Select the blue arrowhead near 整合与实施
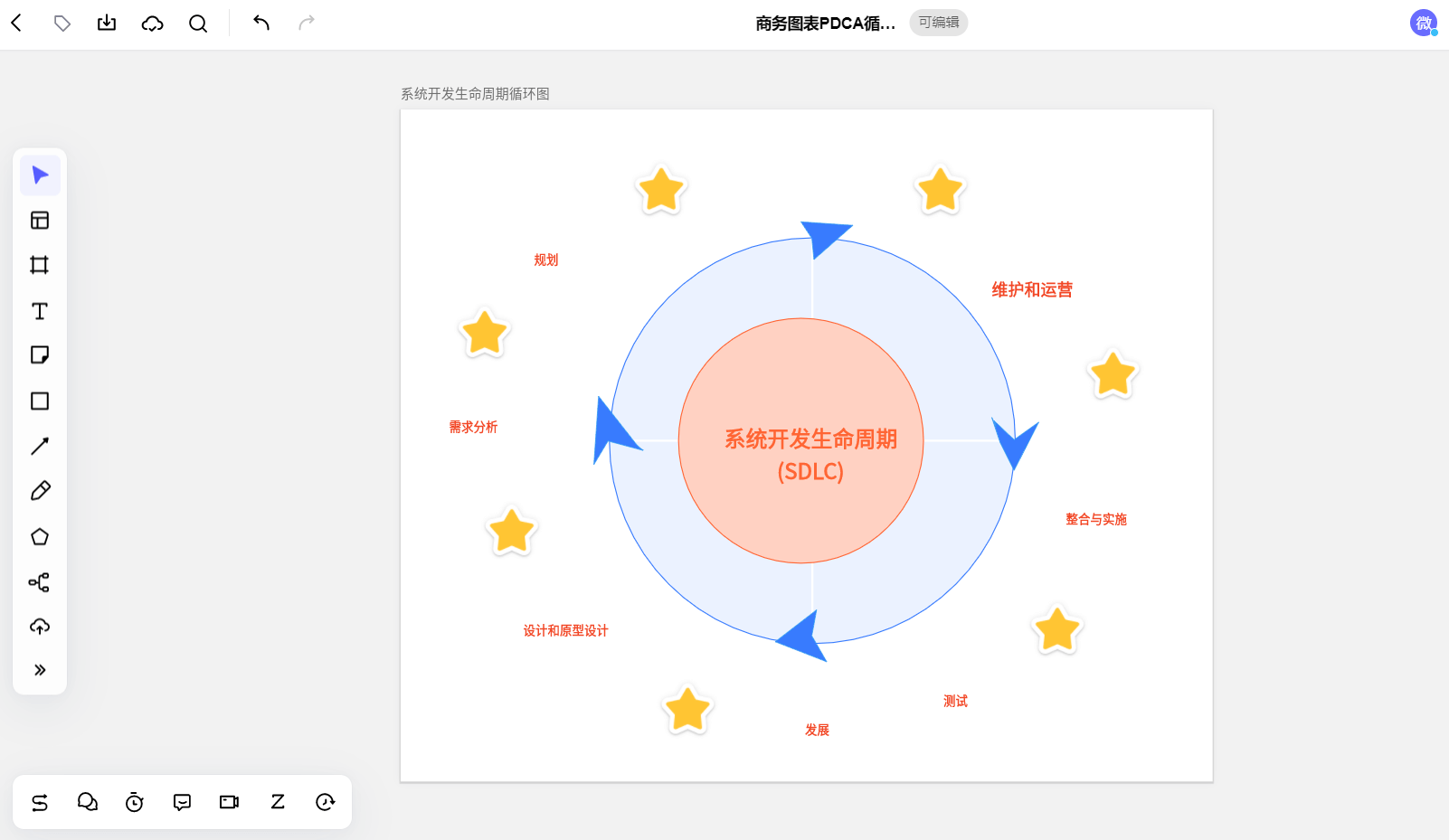 (1015, 443)
